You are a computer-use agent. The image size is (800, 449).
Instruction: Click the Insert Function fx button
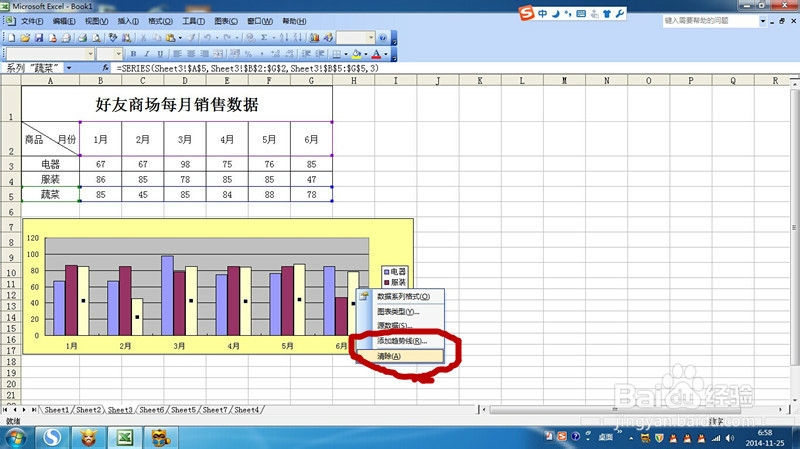[105, 67]
